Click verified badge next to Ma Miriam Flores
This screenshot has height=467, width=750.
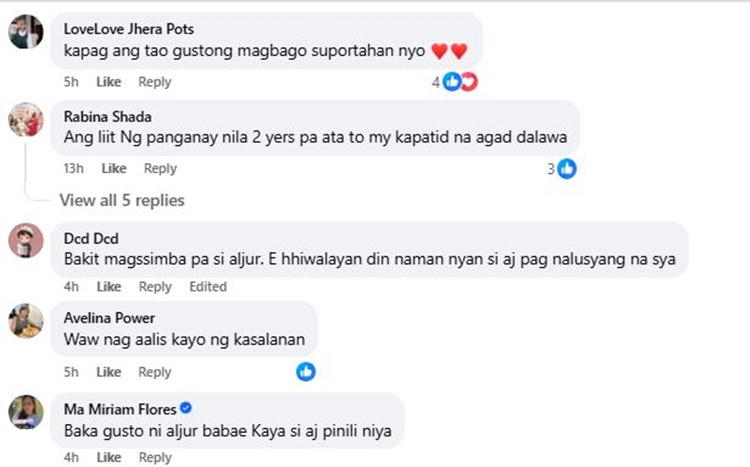pos(185,409)
